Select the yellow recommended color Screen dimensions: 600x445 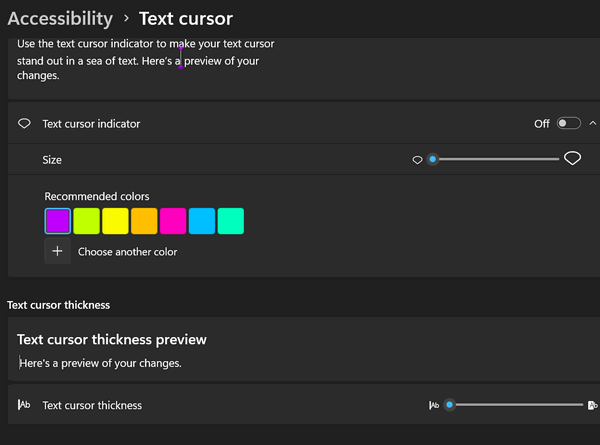click(x=115, y=221)
